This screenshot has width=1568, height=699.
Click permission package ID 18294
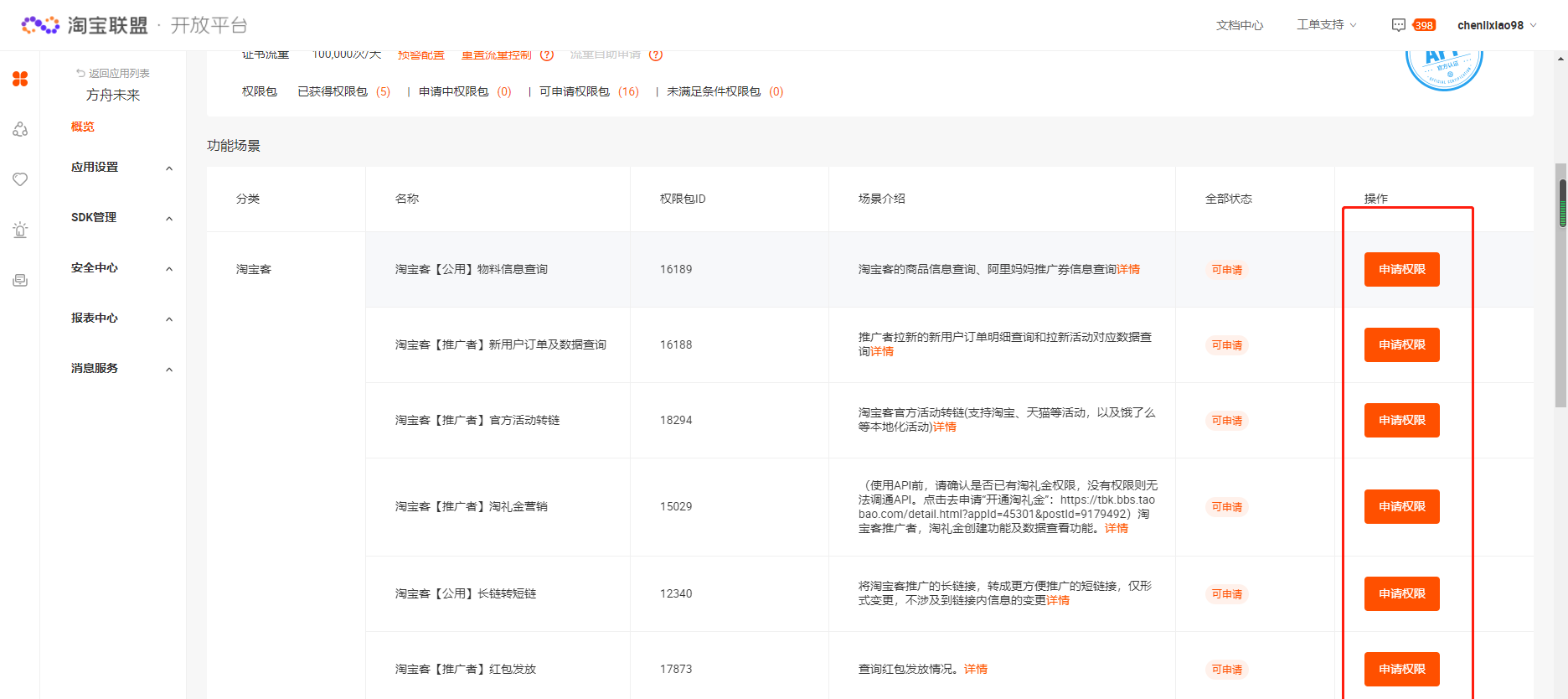pos(676,420)
